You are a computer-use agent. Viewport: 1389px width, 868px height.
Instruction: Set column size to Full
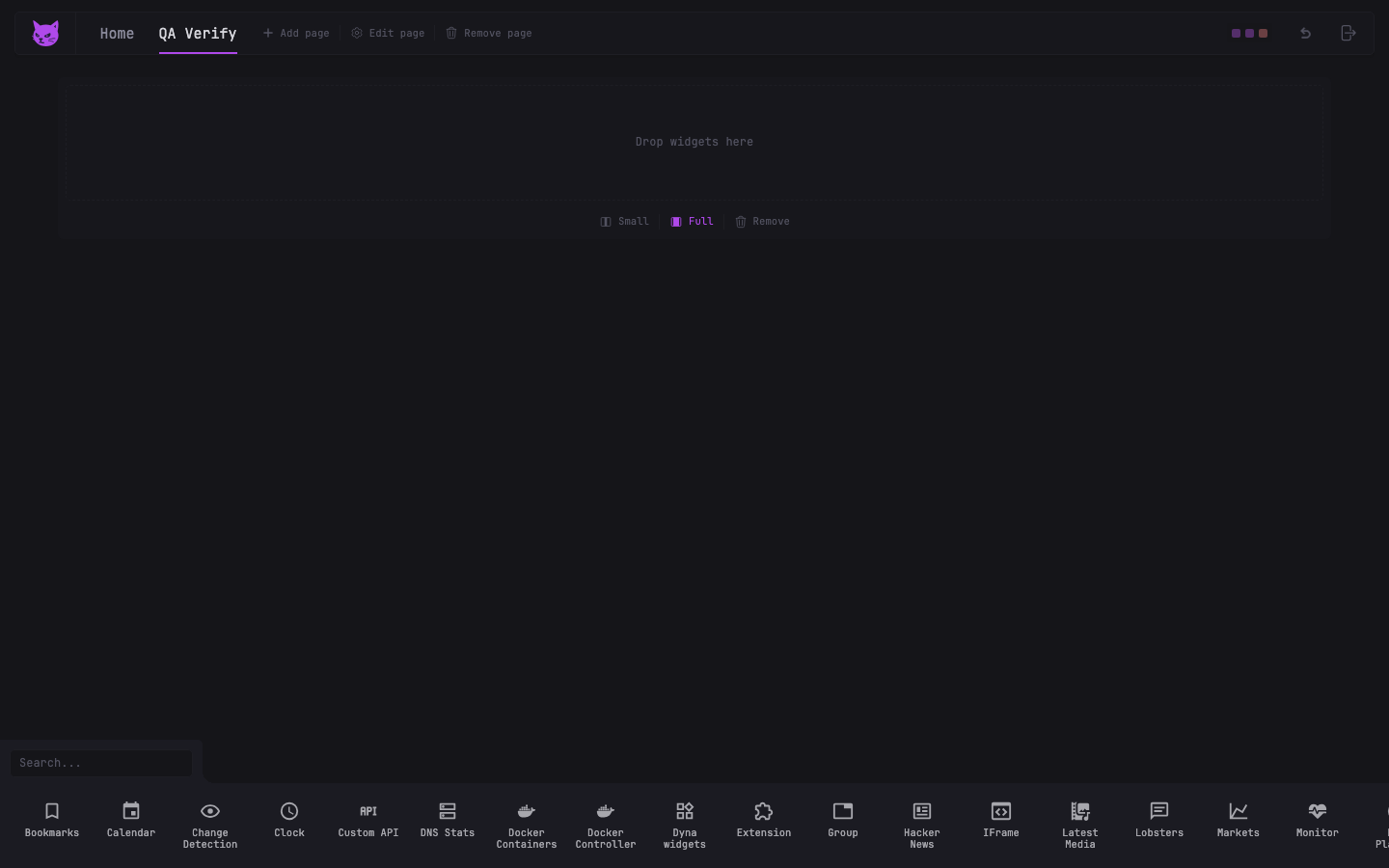[692, 222]
